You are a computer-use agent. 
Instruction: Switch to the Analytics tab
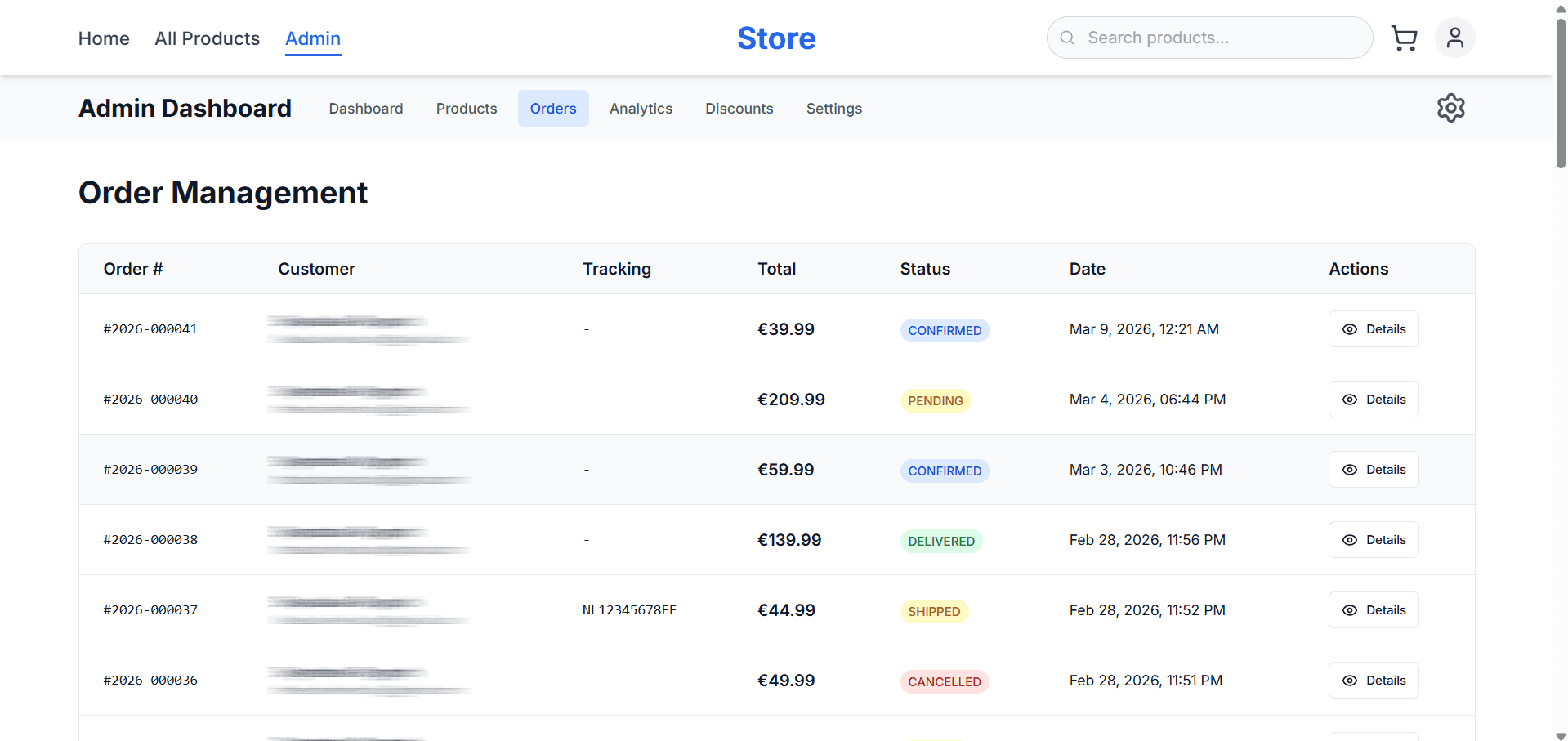(x=641, y=108)
